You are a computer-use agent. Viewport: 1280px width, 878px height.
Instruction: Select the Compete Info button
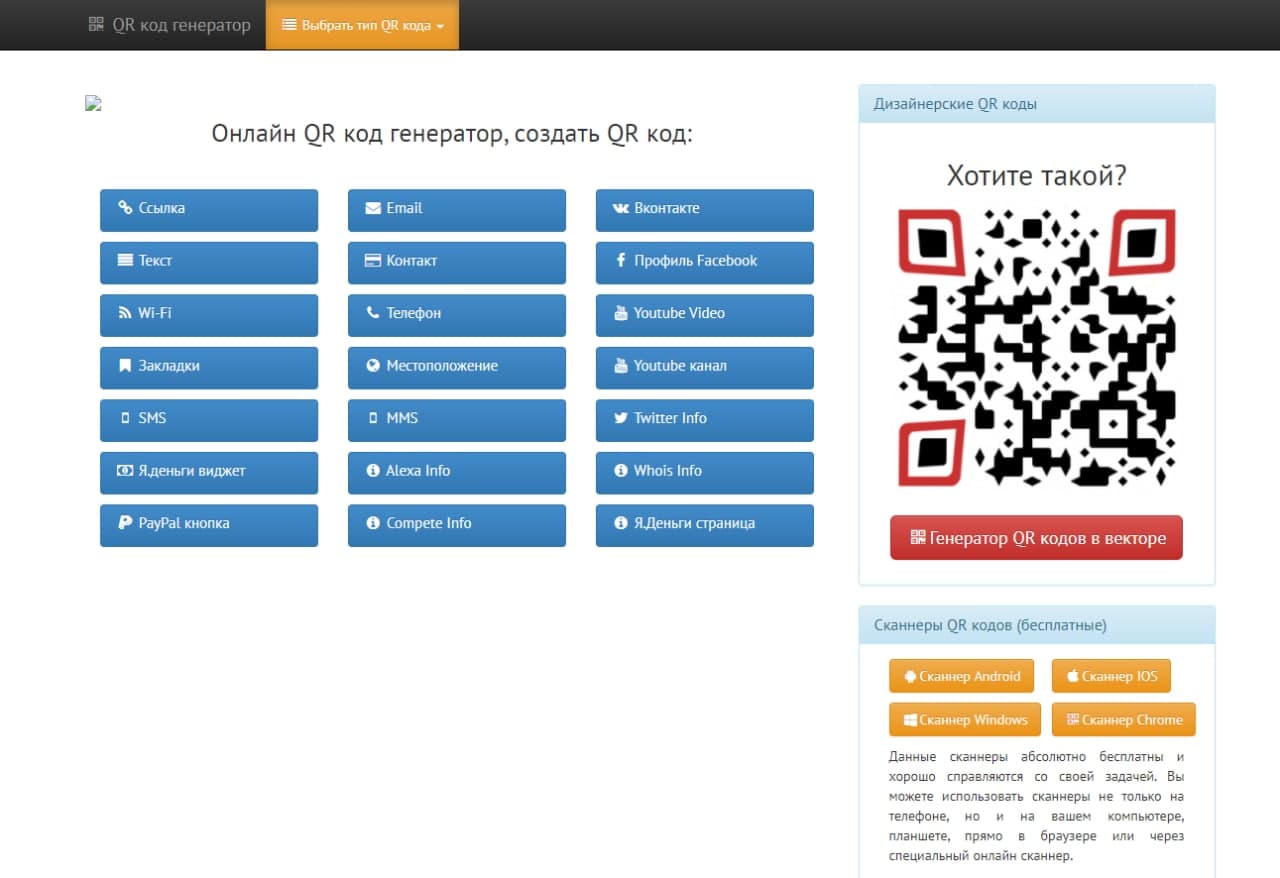(x=457, y=524)
